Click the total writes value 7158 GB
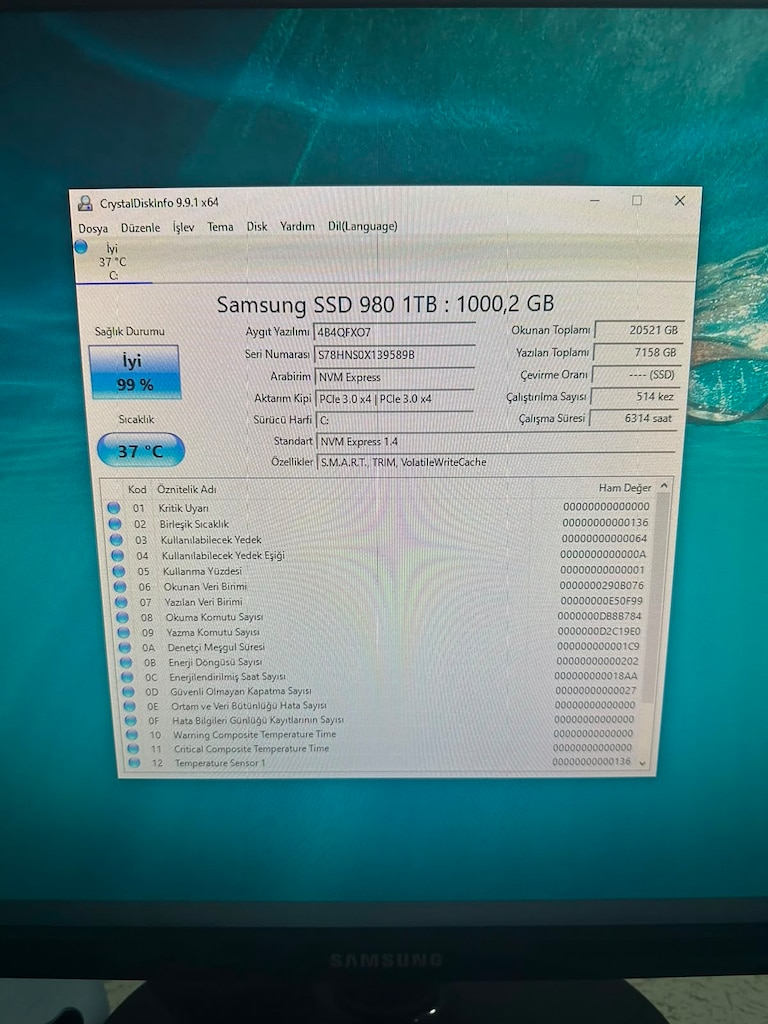Image resolution: width=768 pixels, height=1024 pixels. click(x=638, y=352)
